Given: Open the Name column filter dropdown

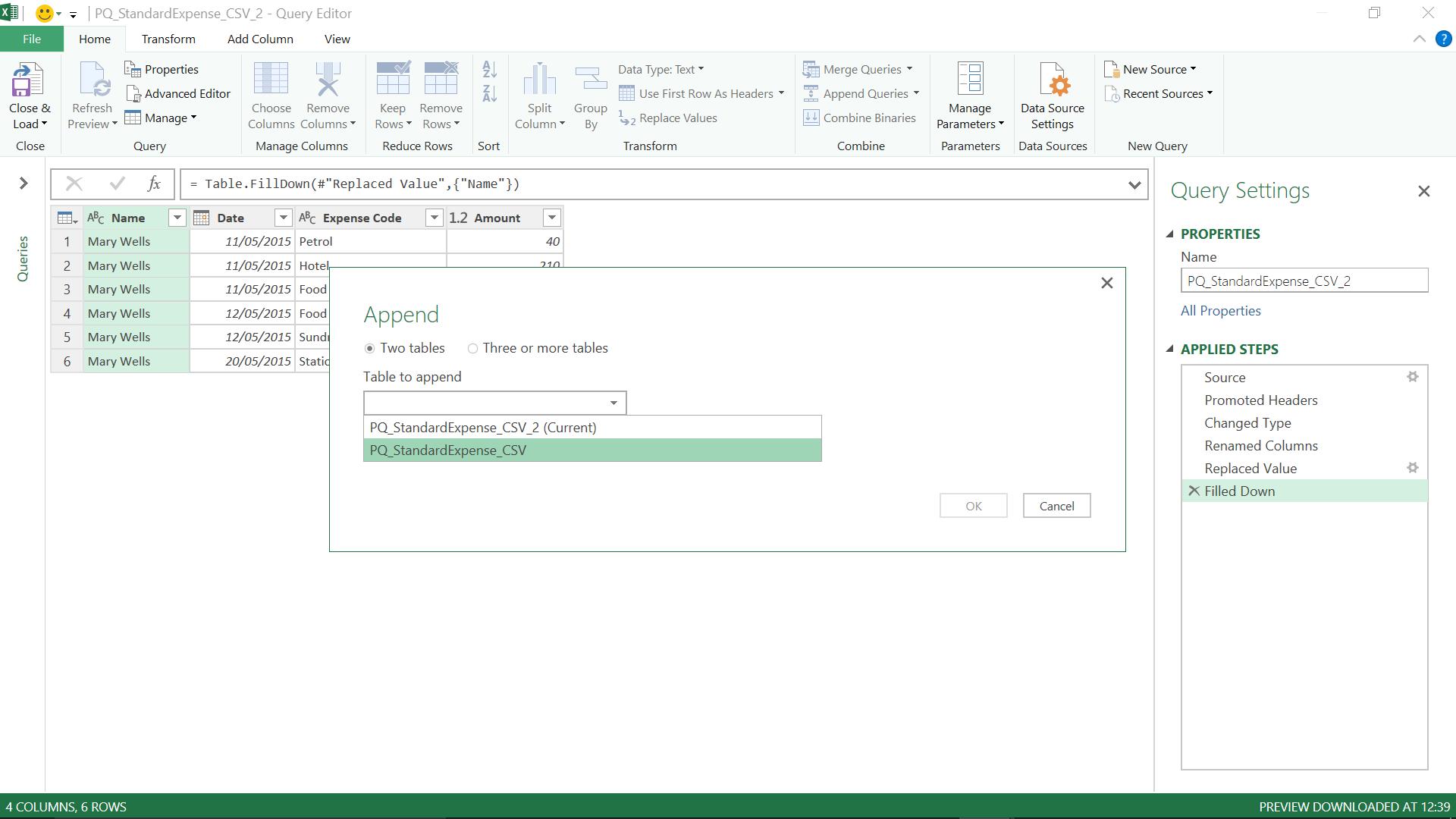Looking at the screenshot, I should click(x=177, y=218).
